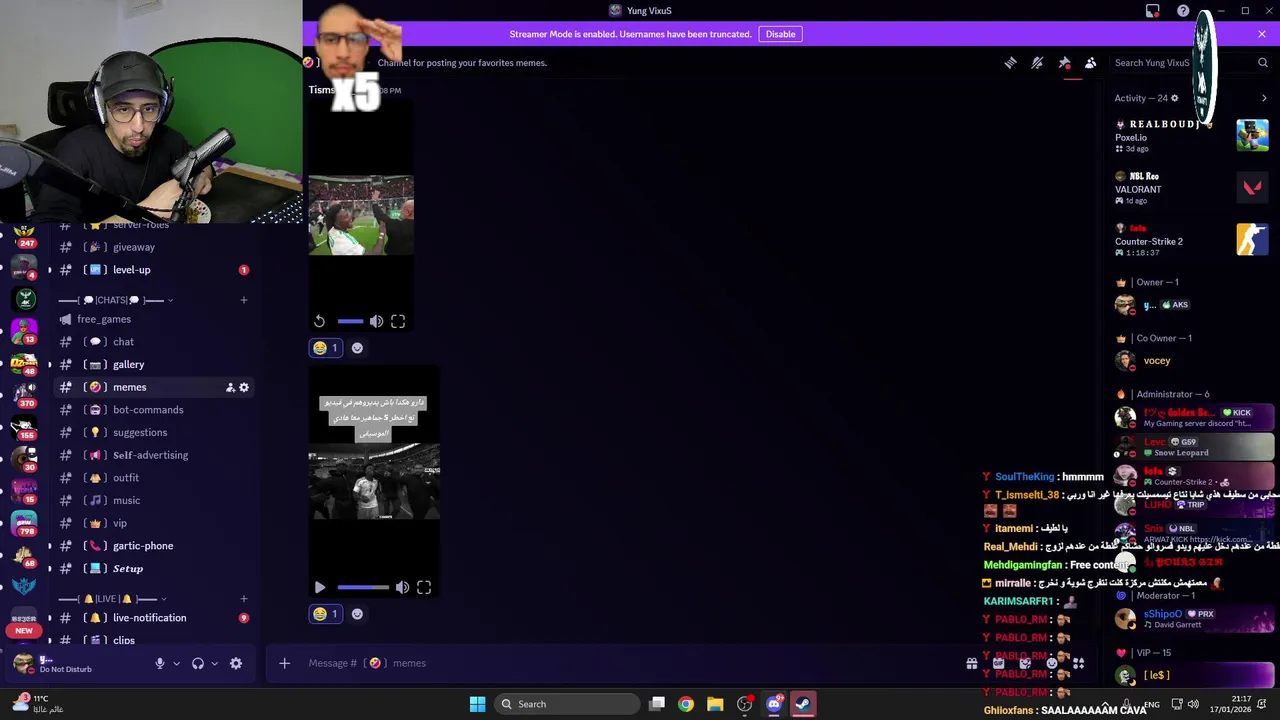This screenshot has height=720, width=1280.
Task: Mute the first video volume icon
Action: tap(376, 321)
